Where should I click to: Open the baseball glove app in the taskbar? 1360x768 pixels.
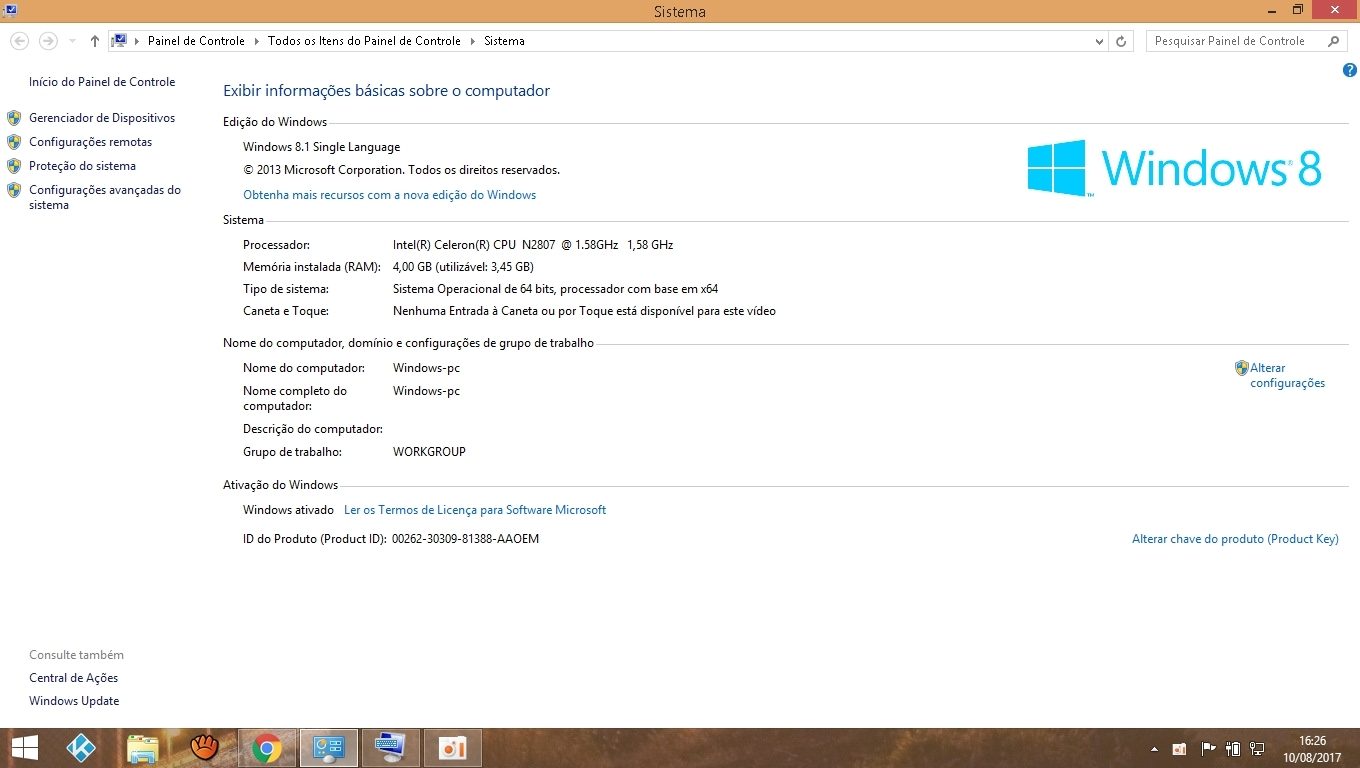(205, 748)
